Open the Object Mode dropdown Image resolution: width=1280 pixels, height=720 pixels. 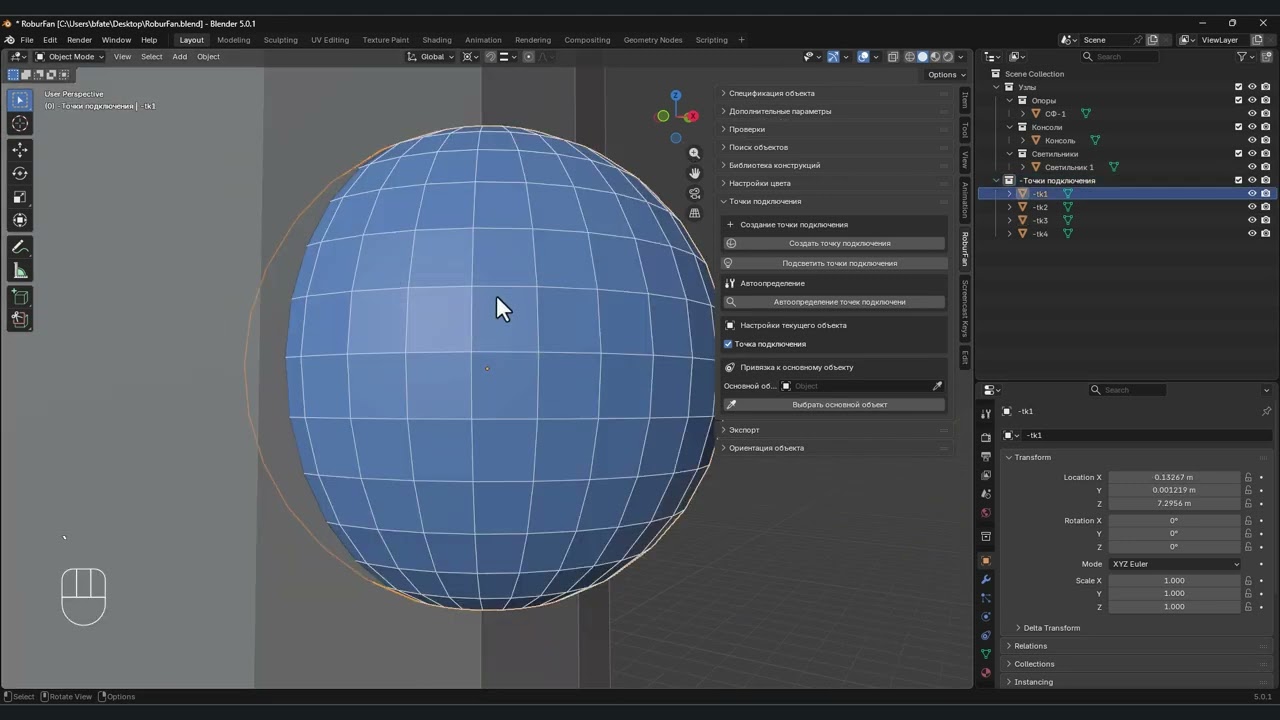tap(70, 57)
